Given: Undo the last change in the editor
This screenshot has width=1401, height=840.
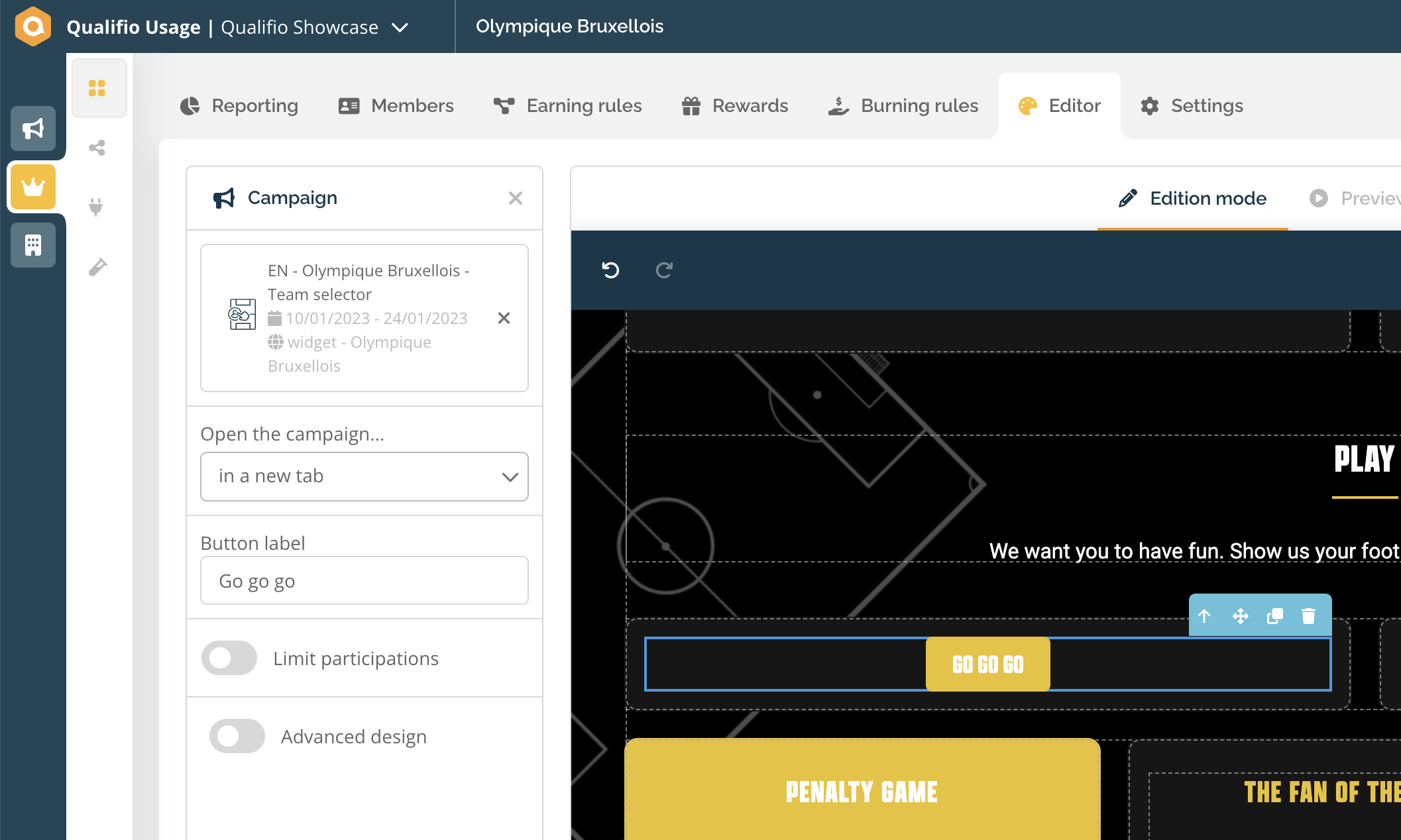Looking at the screenshot, I should 610,270.
